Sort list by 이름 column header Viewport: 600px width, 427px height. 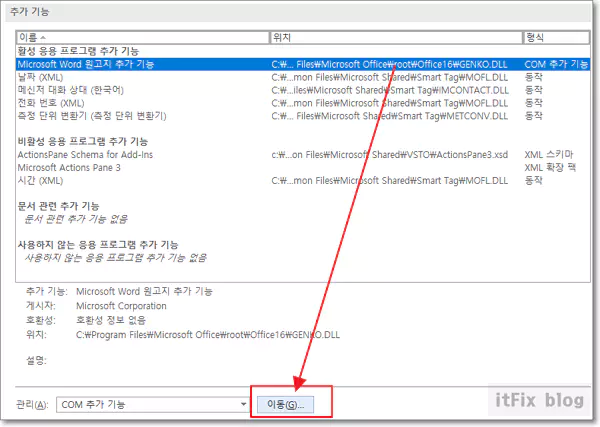[x=143, y=37]
